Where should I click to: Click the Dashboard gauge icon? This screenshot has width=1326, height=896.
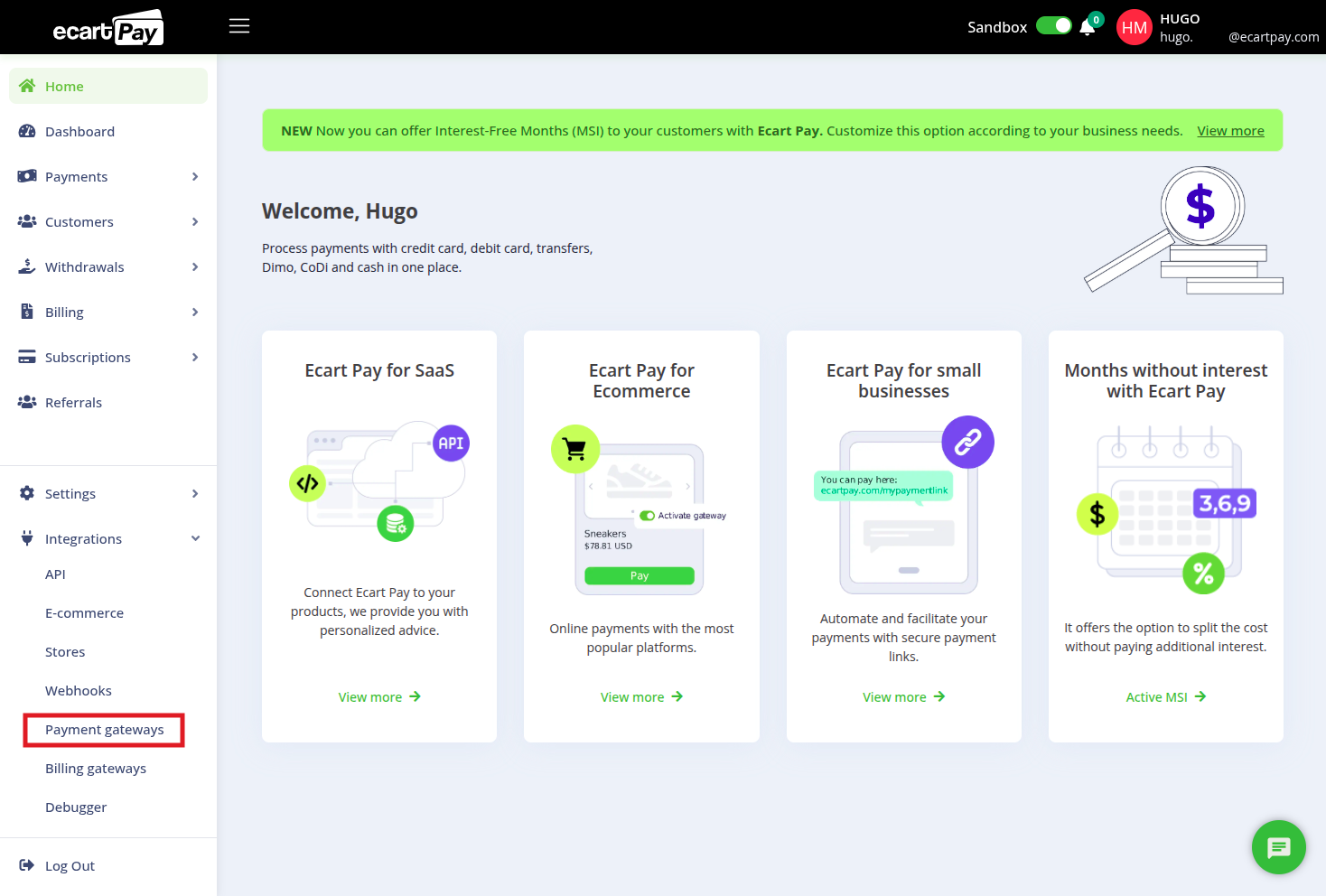(x=27, y=131)
